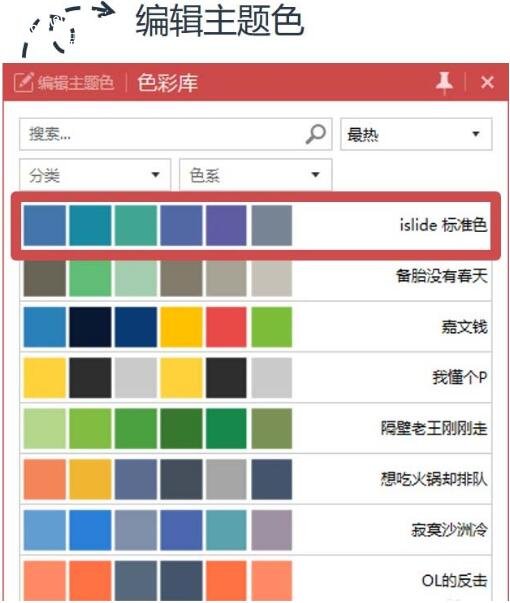Open the 编辑主题色 tab

75,83
